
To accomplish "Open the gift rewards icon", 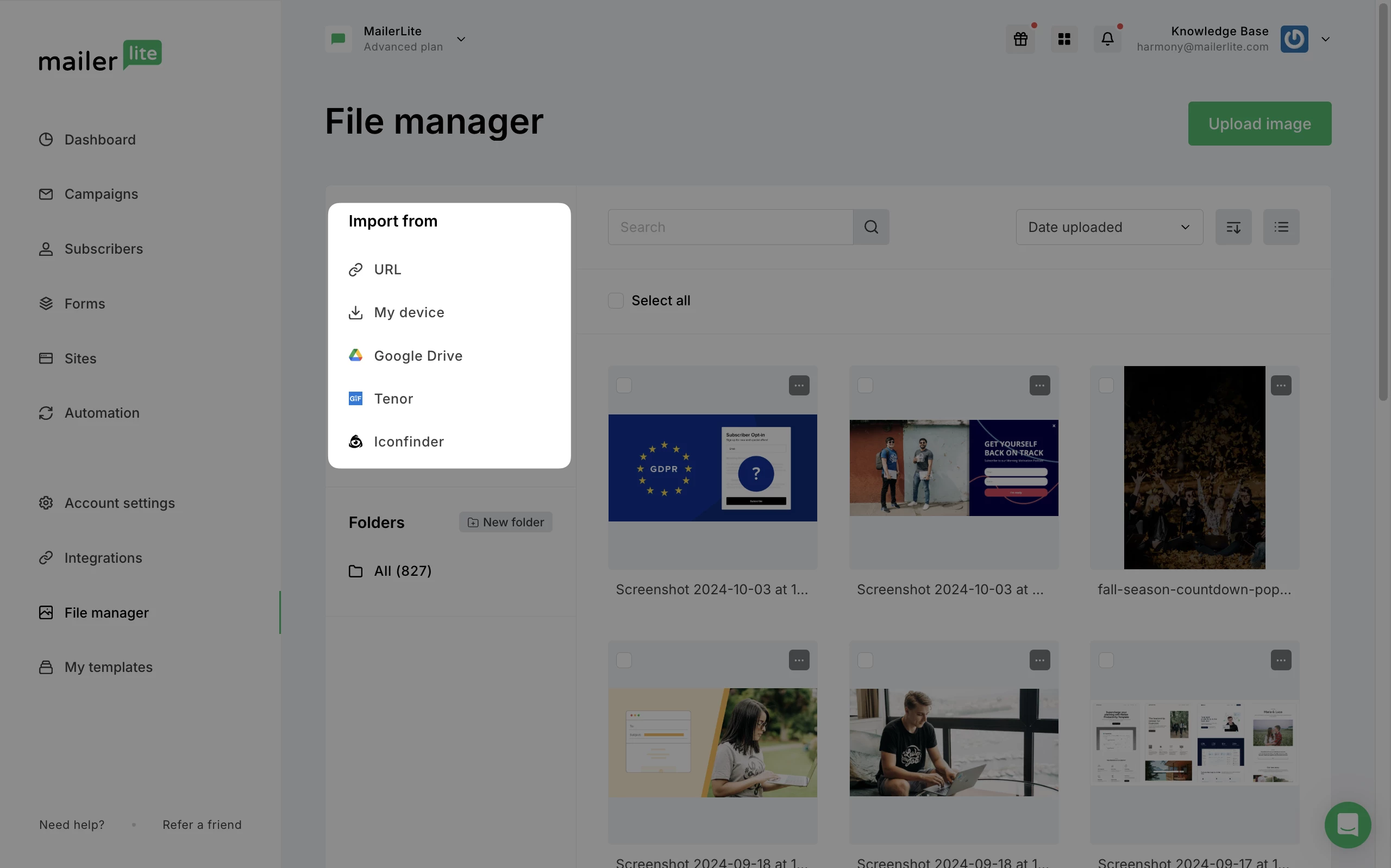I will pyautogui.click(x=1020, y=39).
